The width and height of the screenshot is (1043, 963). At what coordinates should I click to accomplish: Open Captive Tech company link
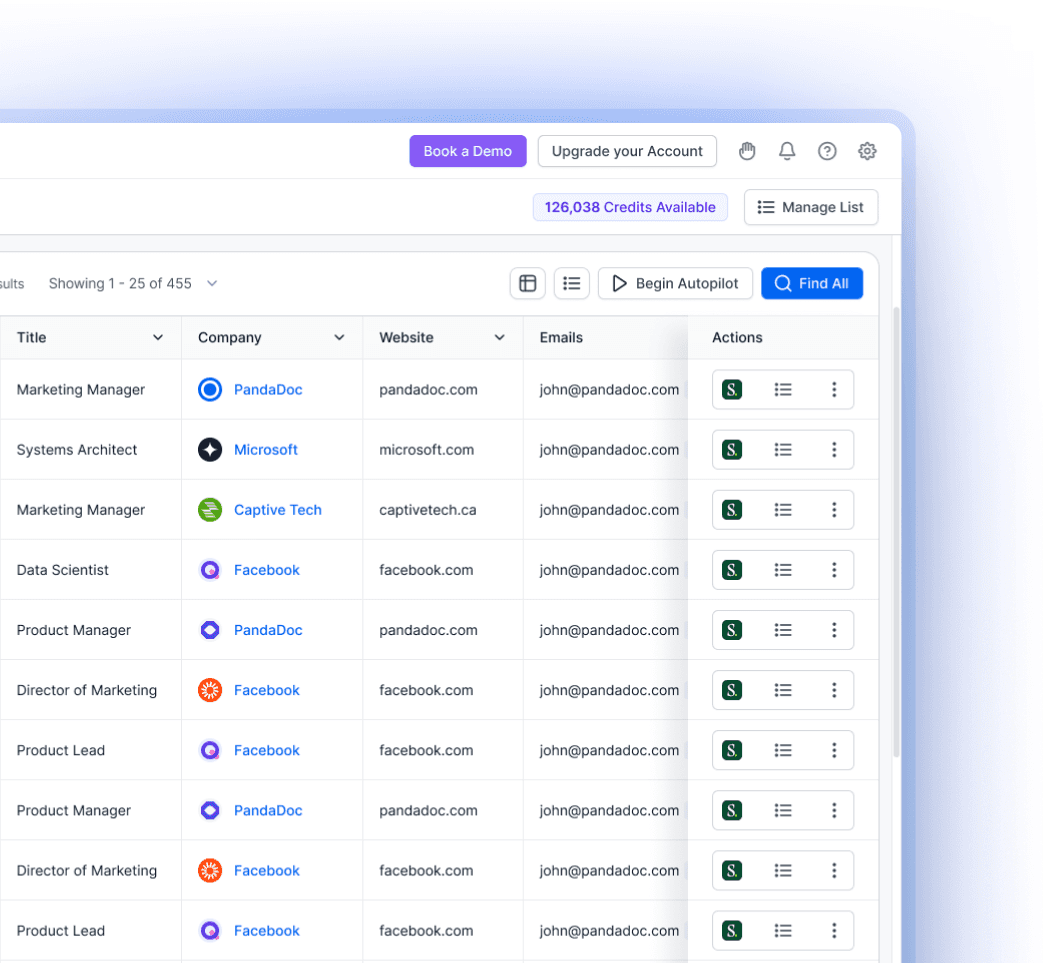pyautogui.click(x=277, y=510)
